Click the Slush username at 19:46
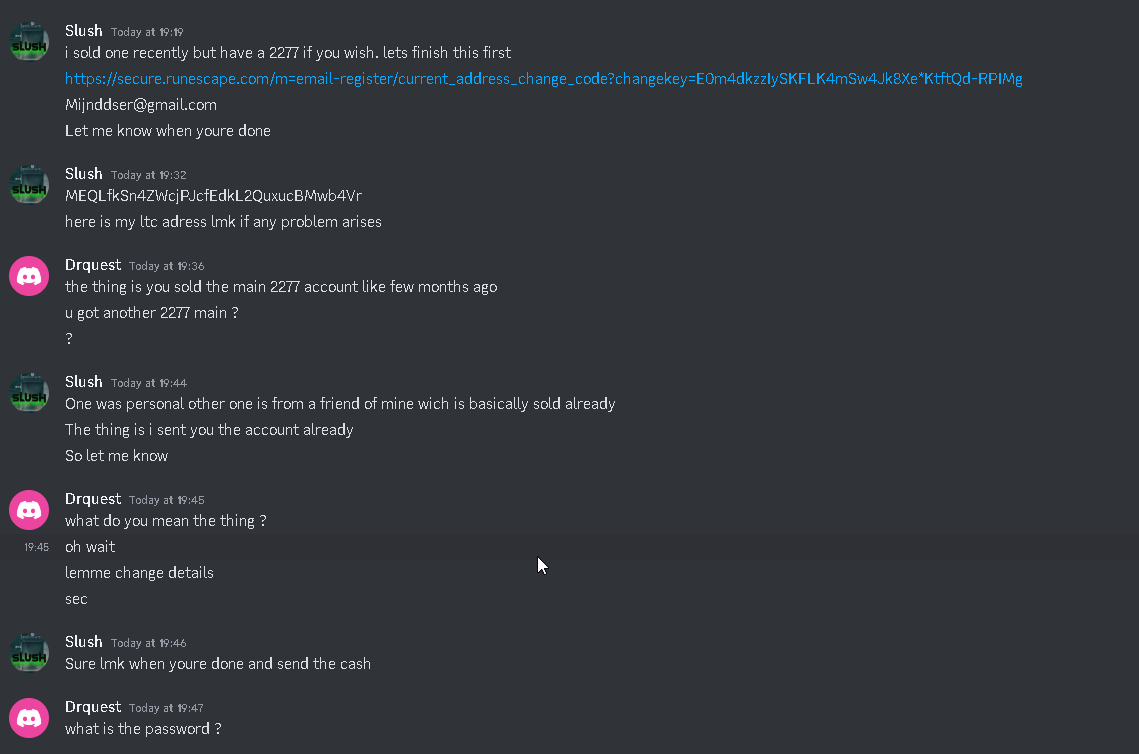The image size is (1139, 754). pyautogui.click(x=84, y=642)
